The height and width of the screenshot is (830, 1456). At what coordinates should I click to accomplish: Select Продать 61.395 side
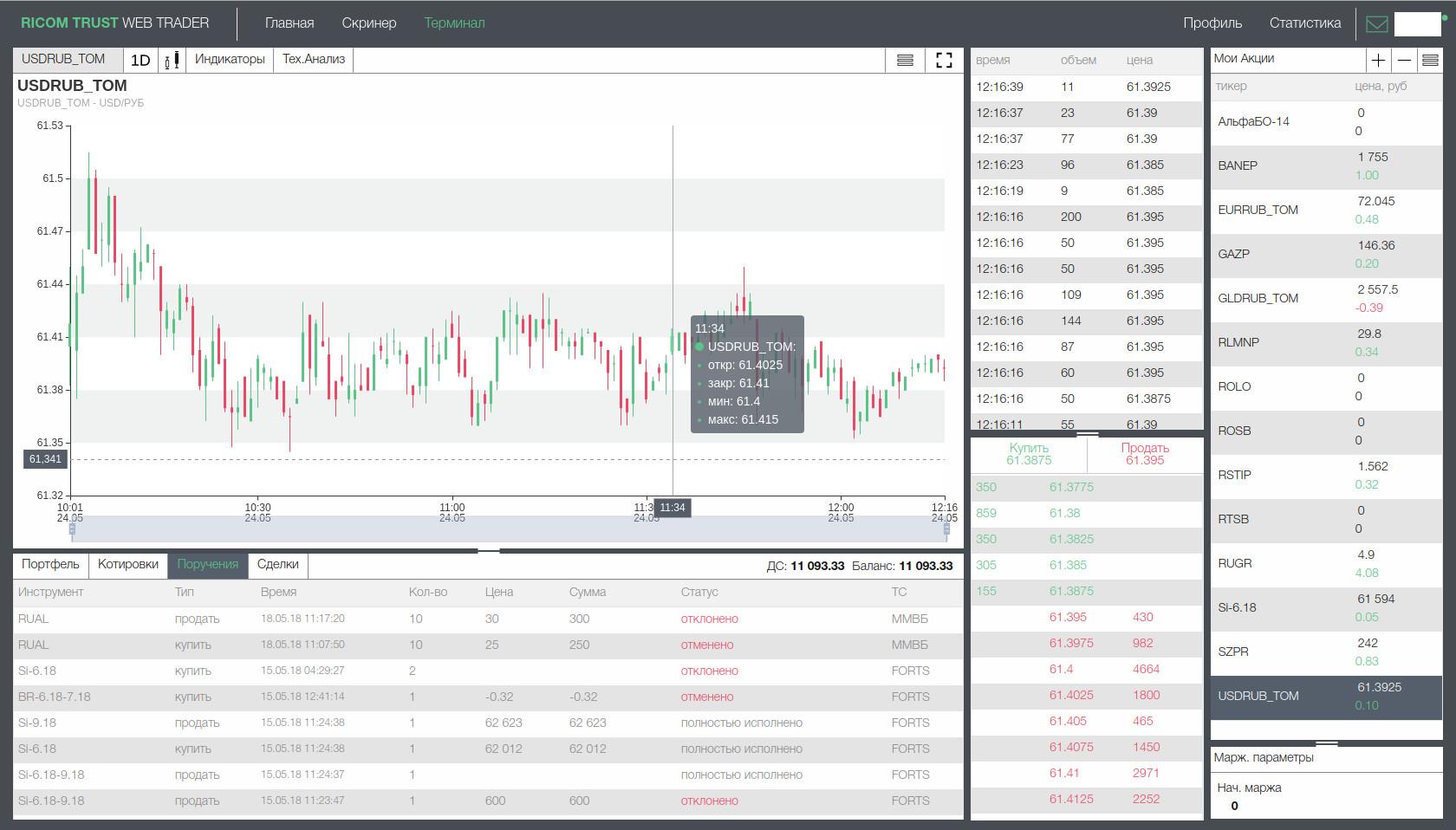1144,454
